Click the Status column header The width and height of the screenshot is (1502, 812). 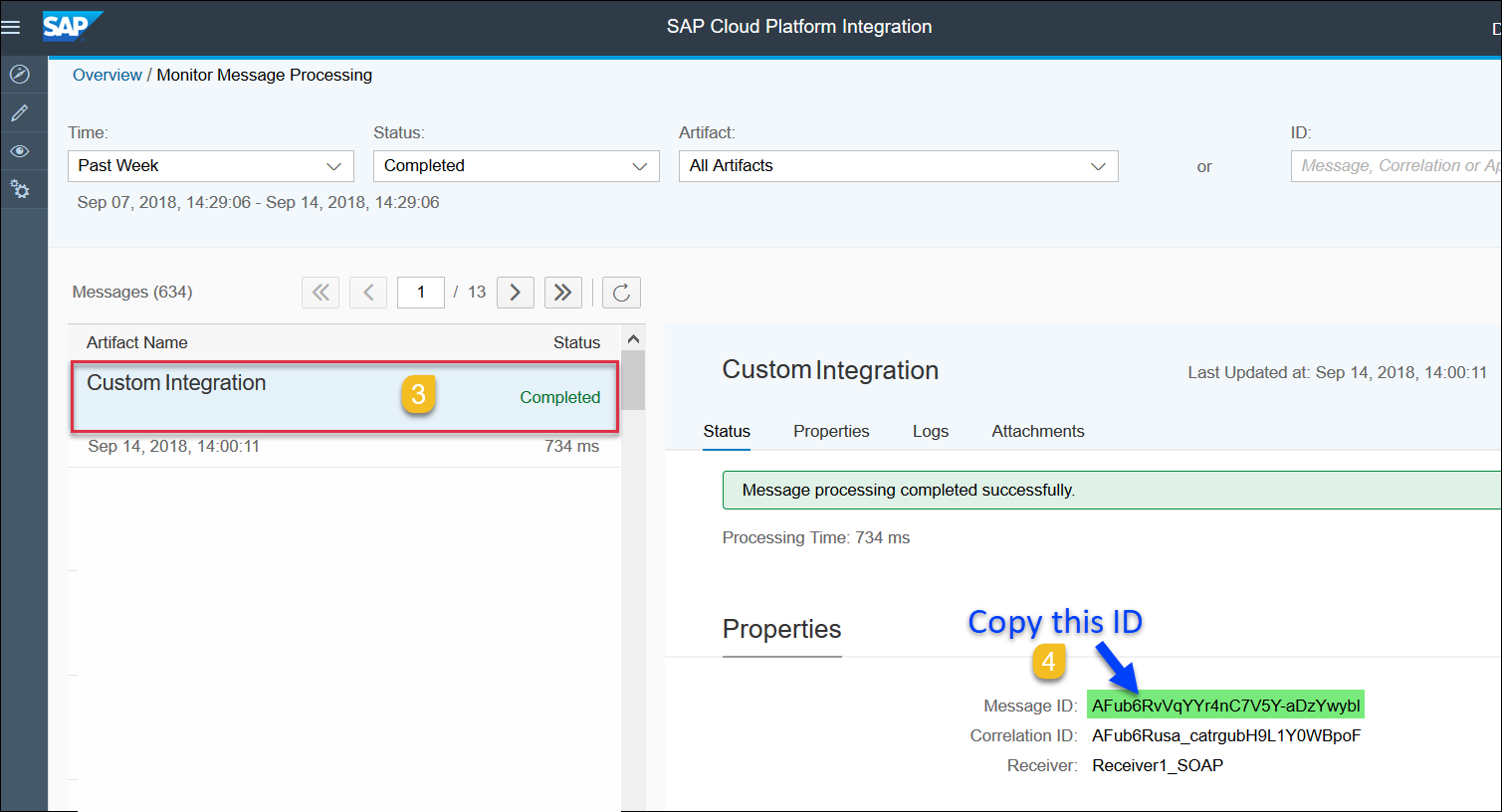[577, 342]
